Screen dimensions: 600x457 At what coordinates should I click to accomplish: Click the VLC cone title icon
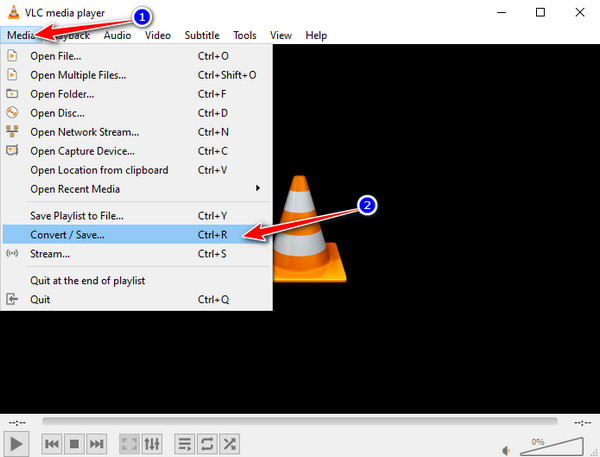14,12
